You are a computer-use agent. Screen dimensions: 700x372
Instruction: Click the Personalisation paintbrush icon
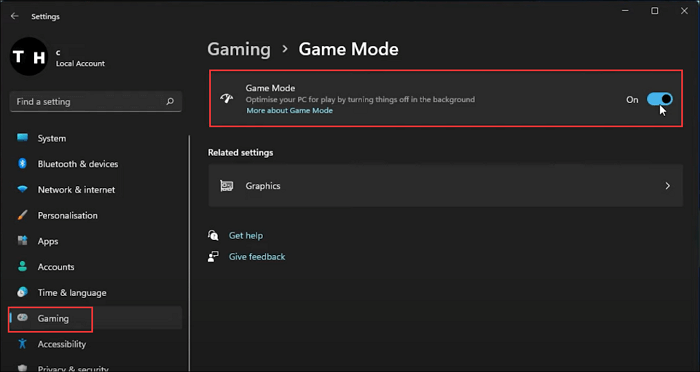click(22, 215)
